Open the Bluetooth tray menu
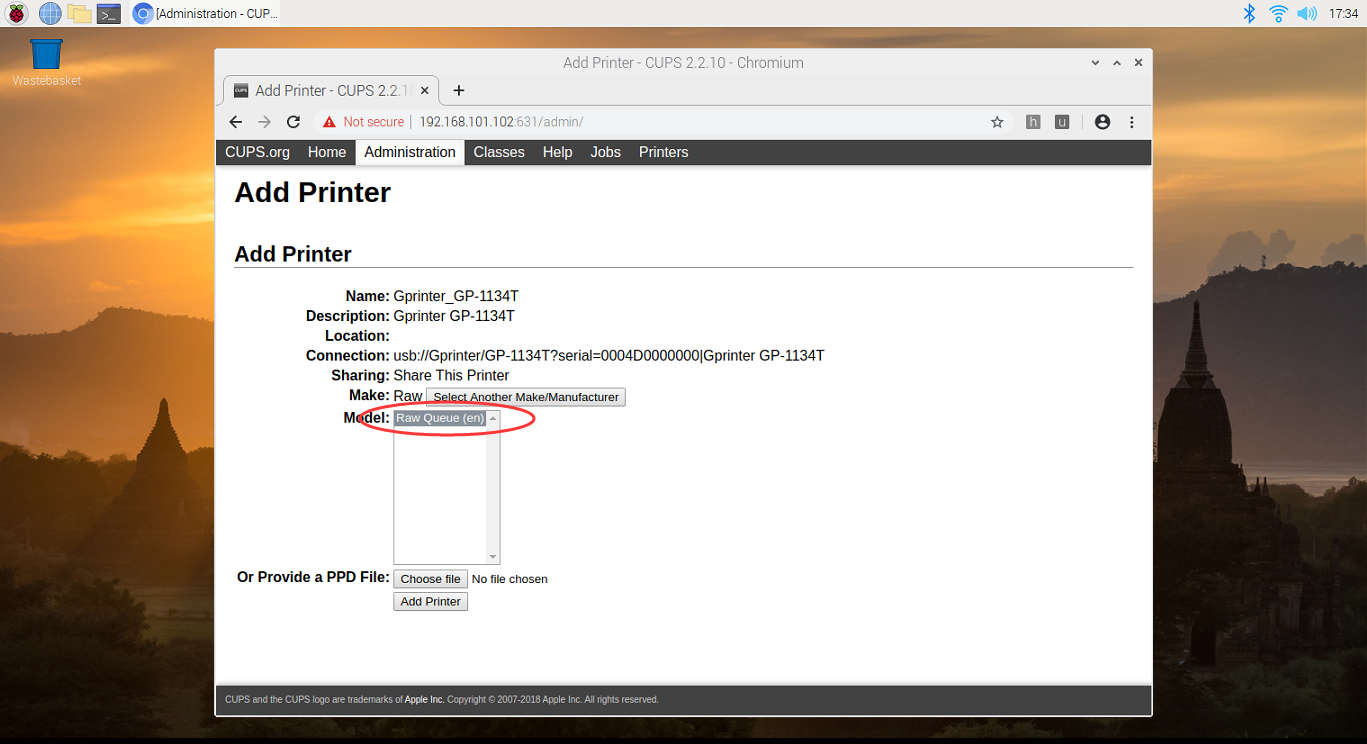Image resolution: width=1367 pixels, height=744 pixels. tap(1249, 13)
